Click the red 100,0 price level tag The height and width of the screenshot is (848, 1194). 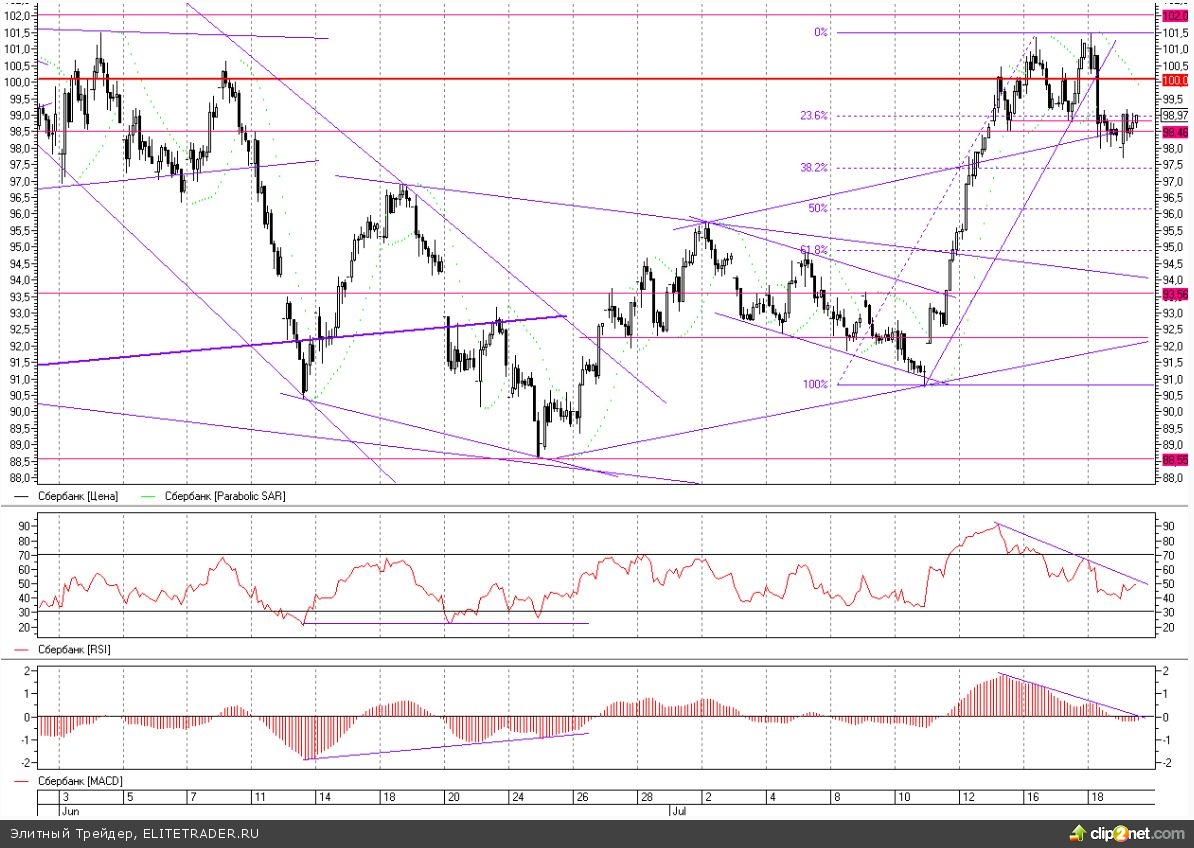[1174, 80]
